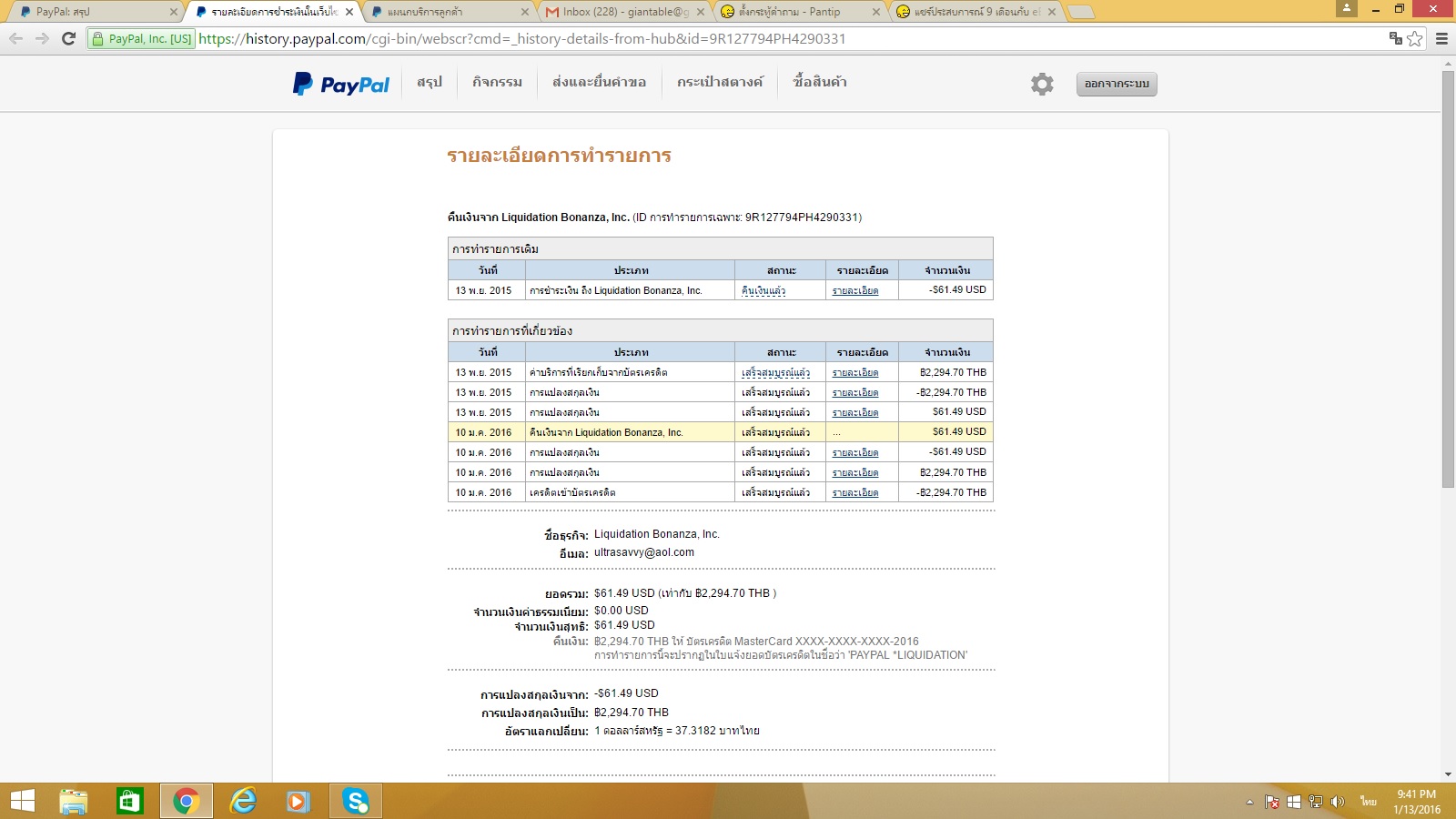Click Chrome icon in taskbar

187,801
